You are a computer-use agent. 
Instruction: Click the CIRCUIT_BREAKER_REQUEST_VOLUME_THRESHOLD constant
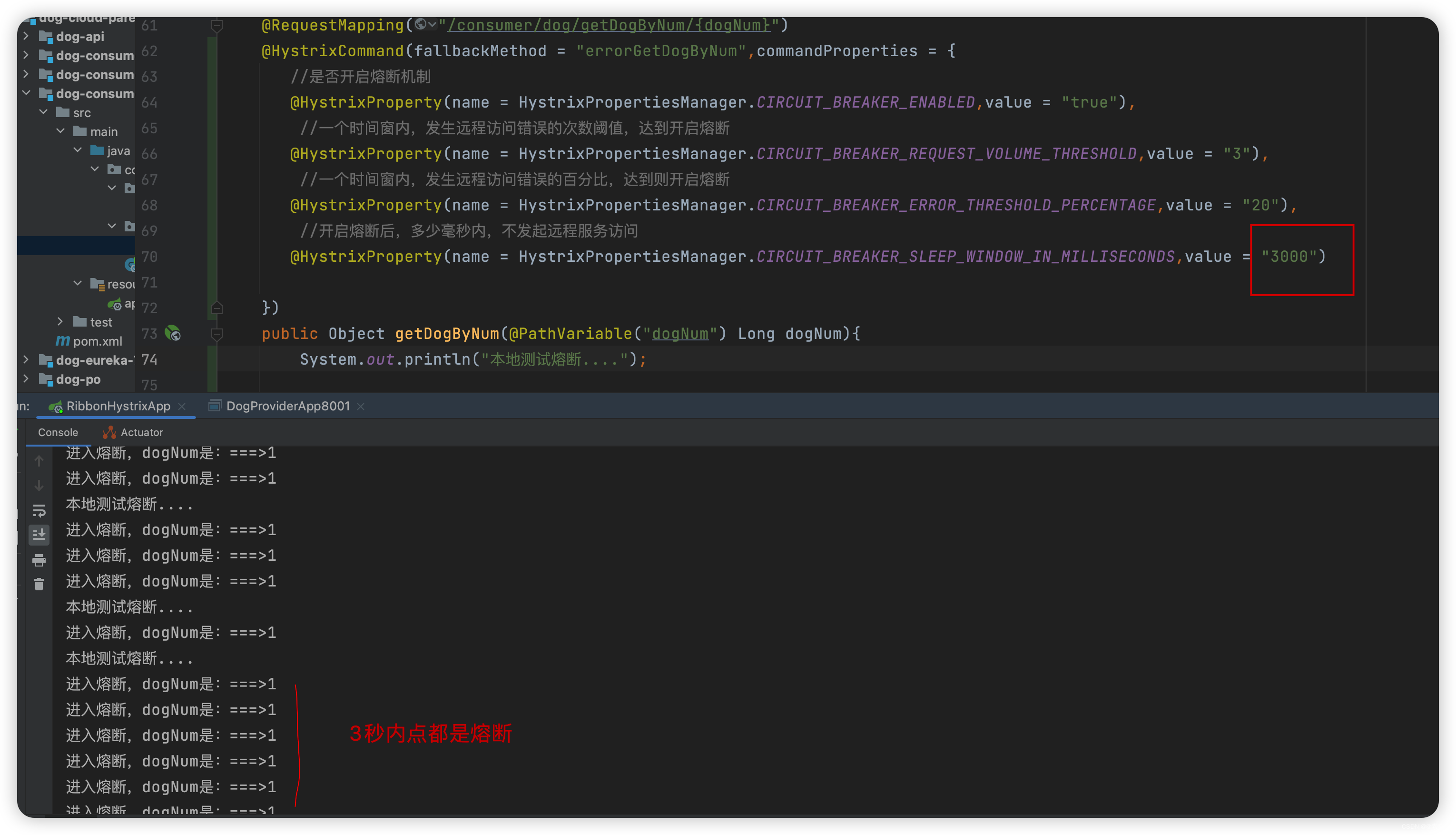(x=946, y=154)
